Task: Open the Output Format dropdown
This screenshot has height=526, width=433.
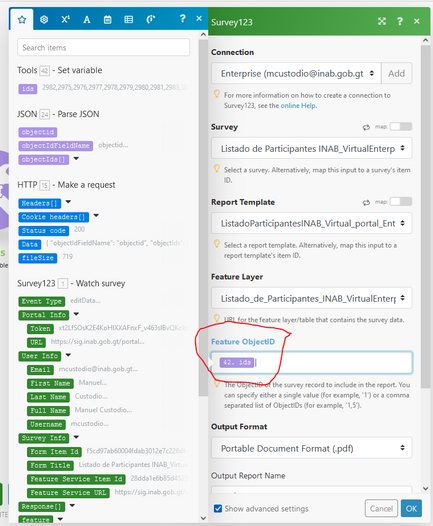Action: click(x=311, y=448)
